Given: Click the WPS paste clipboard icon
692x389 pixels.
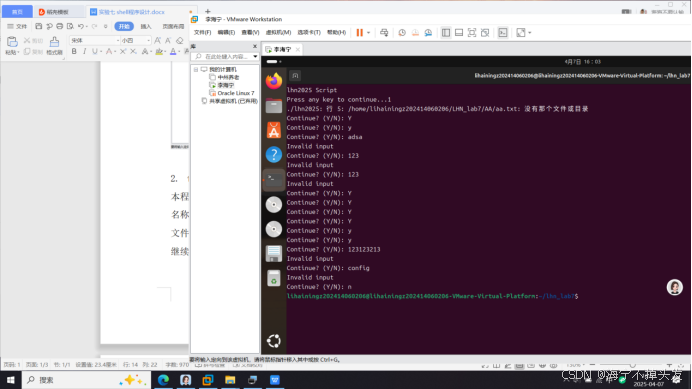Looking at the screenshot, I should pos(12,42).
